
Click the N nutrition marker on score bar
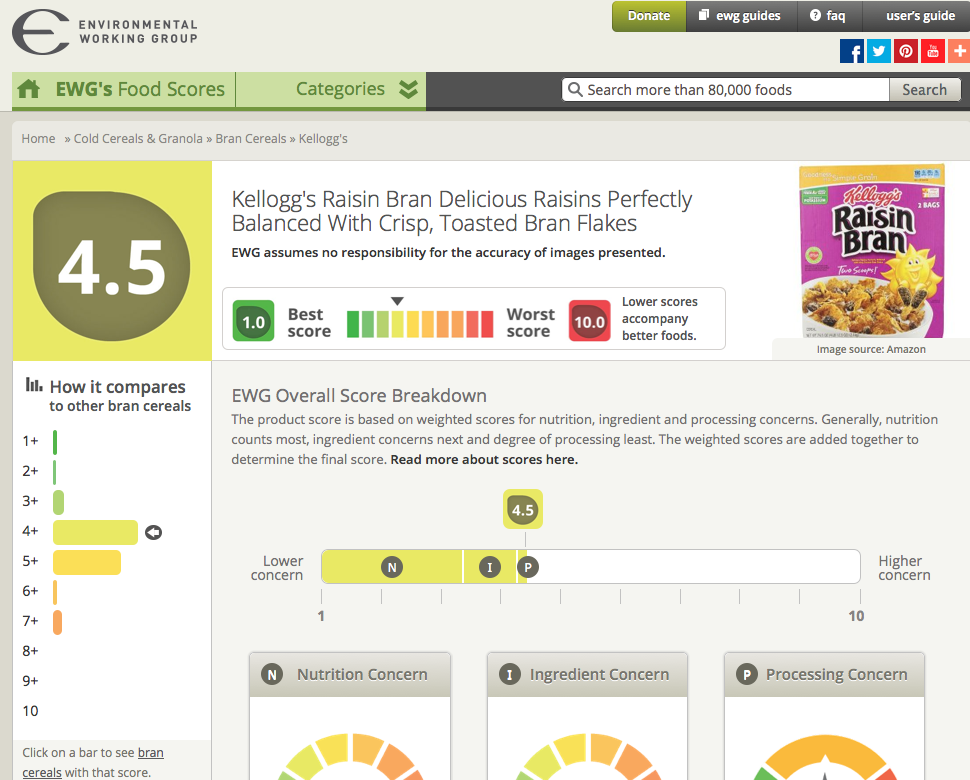coord(392,567)
